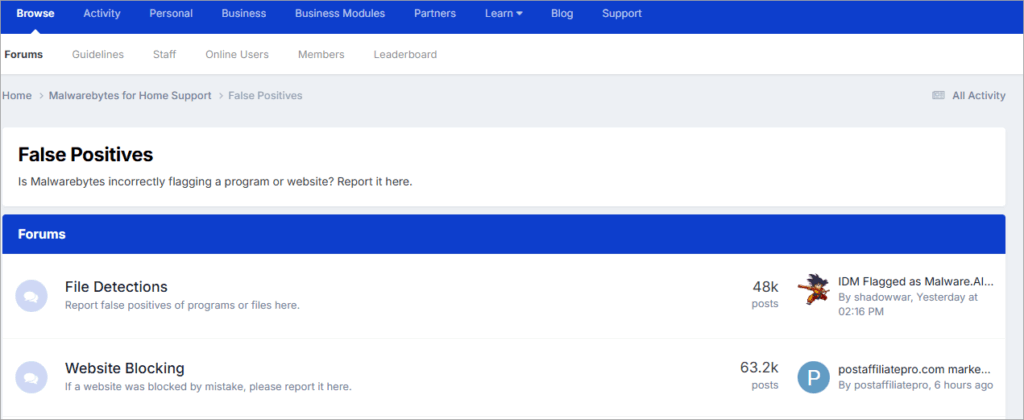Select the Browse tab
This screenshot has height=420, width=1024.
click(x=35, y=13)
